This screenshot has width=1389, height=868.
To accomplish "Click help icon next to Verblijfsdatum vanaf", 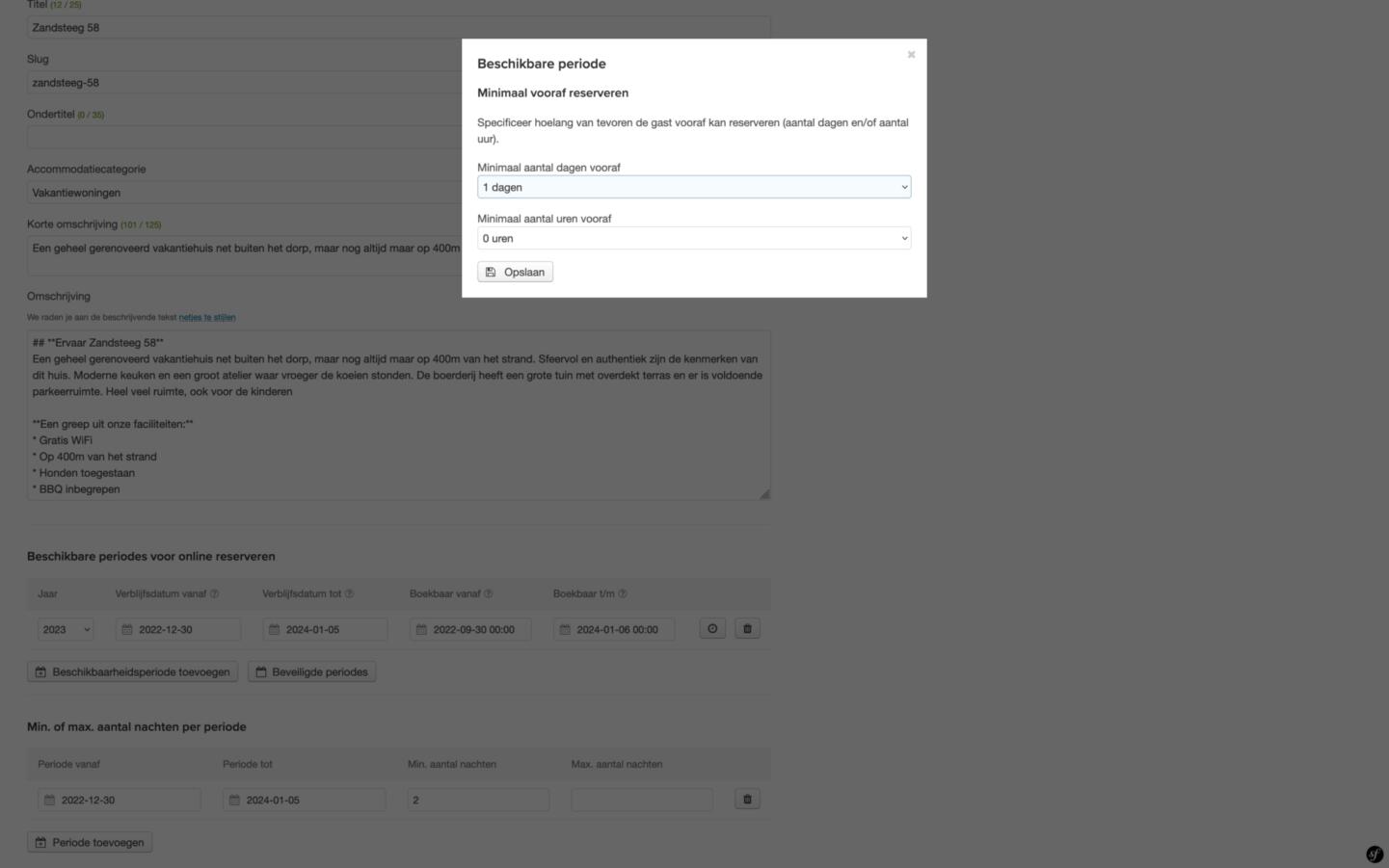I will [x=214, y=594].
